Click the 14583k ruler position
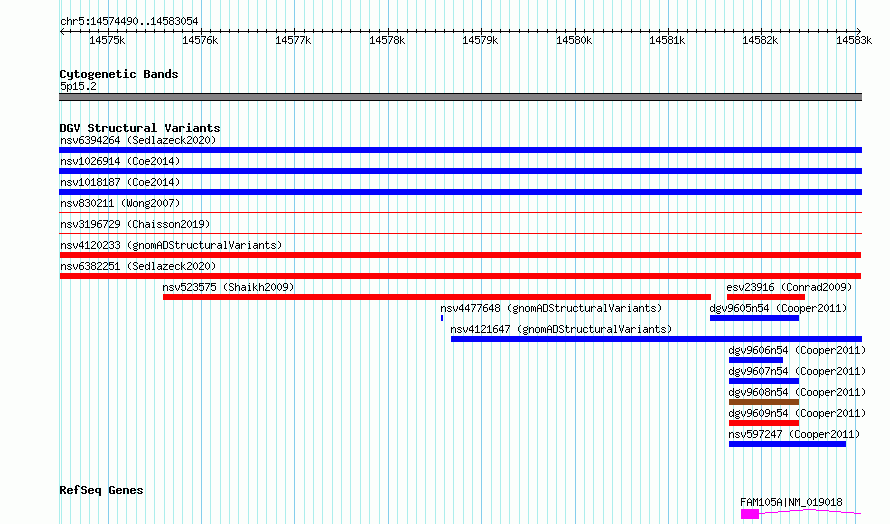 click(854, 40)
